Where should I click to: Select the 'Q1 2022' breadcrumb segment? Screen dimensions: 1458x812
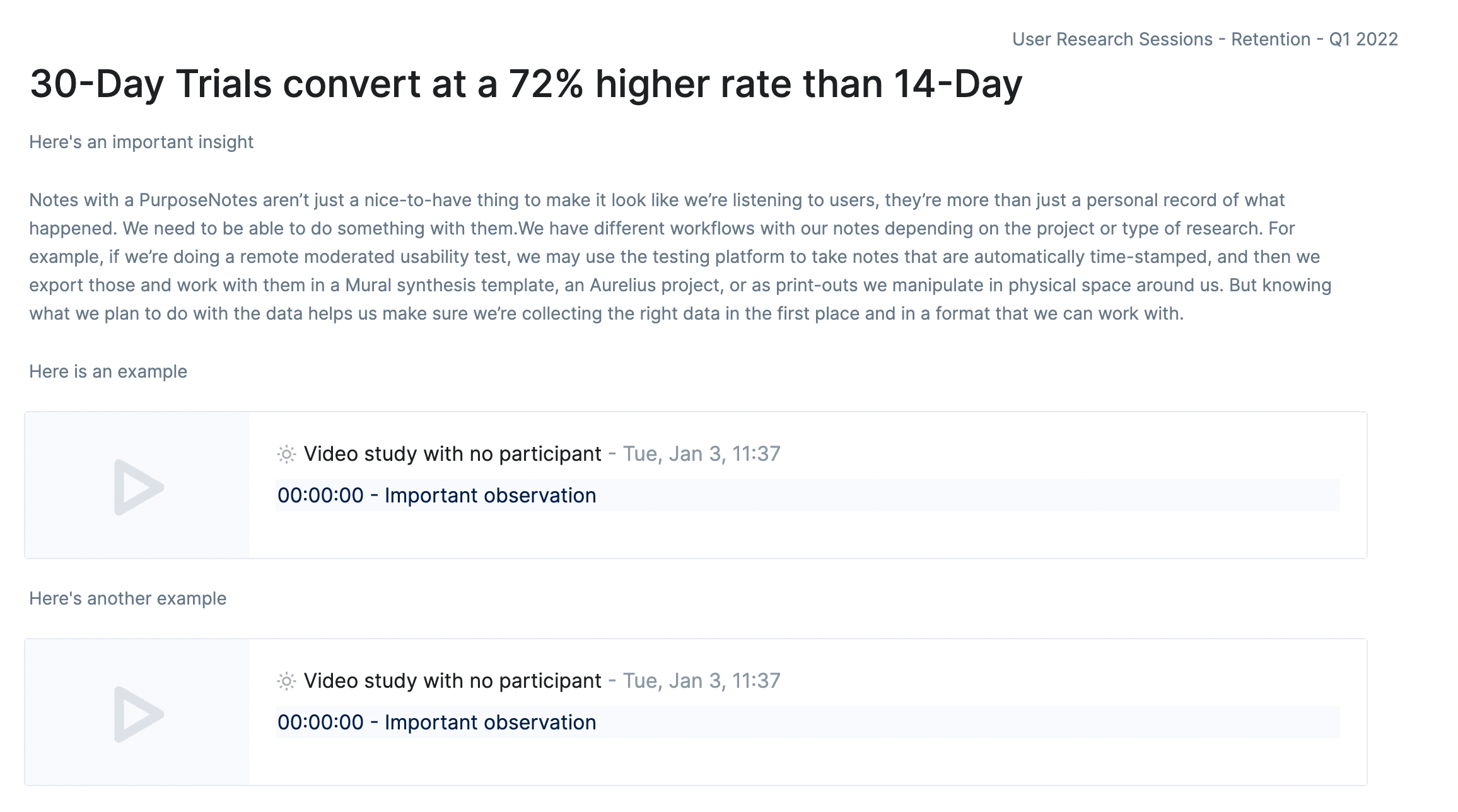click(x=1363, y=39)
